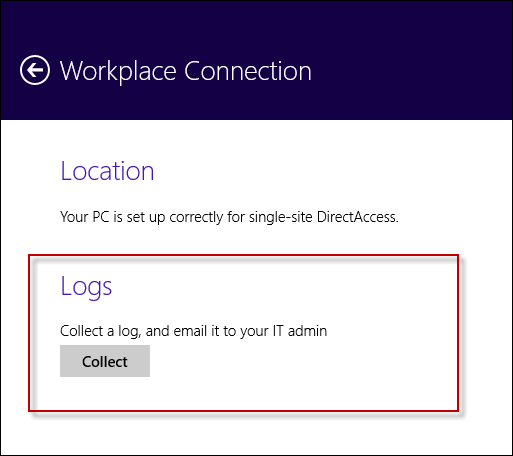Image resolution: width=513 pixels, height=456 pixels.
Task: Click the words 'to your' before IT admin
Action: coord(246,332)
